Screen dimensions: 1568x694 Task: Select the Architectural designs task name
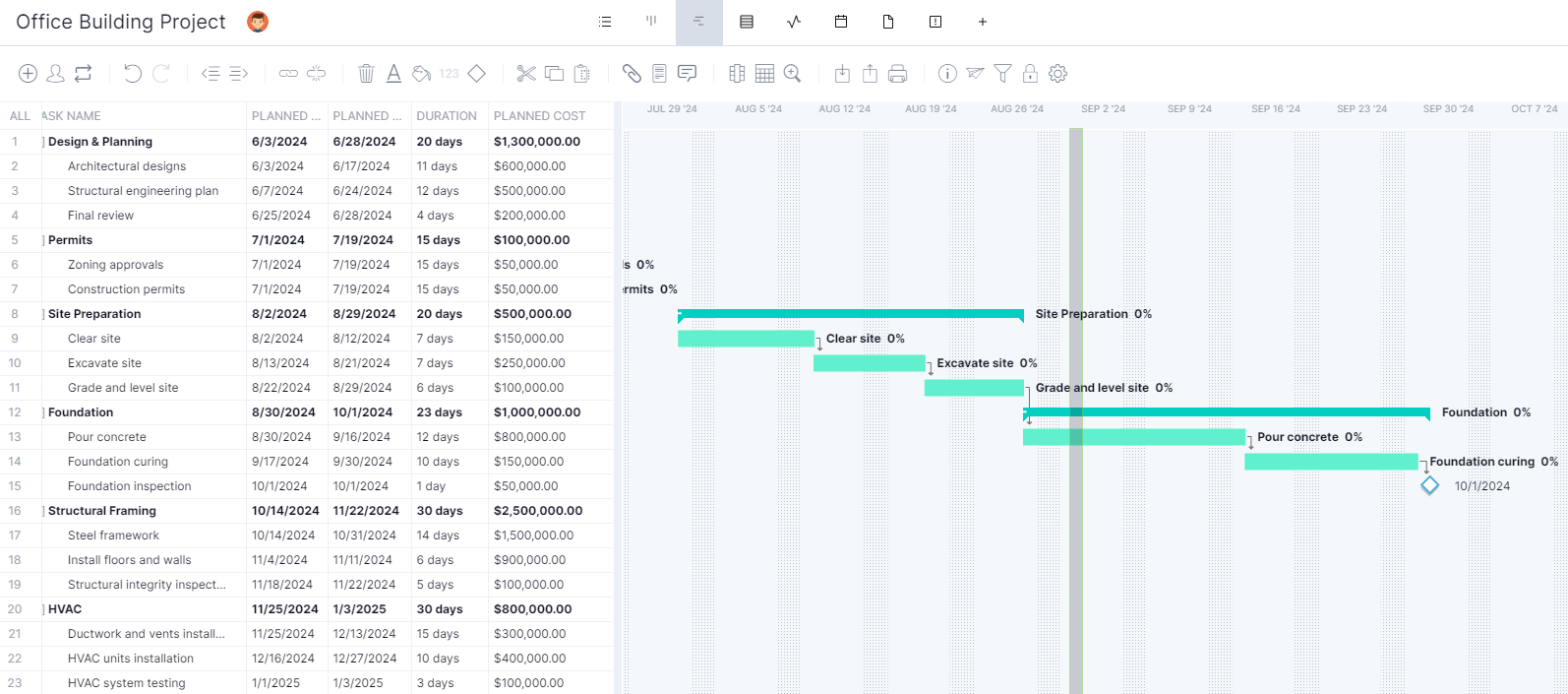tap(127, 166)
